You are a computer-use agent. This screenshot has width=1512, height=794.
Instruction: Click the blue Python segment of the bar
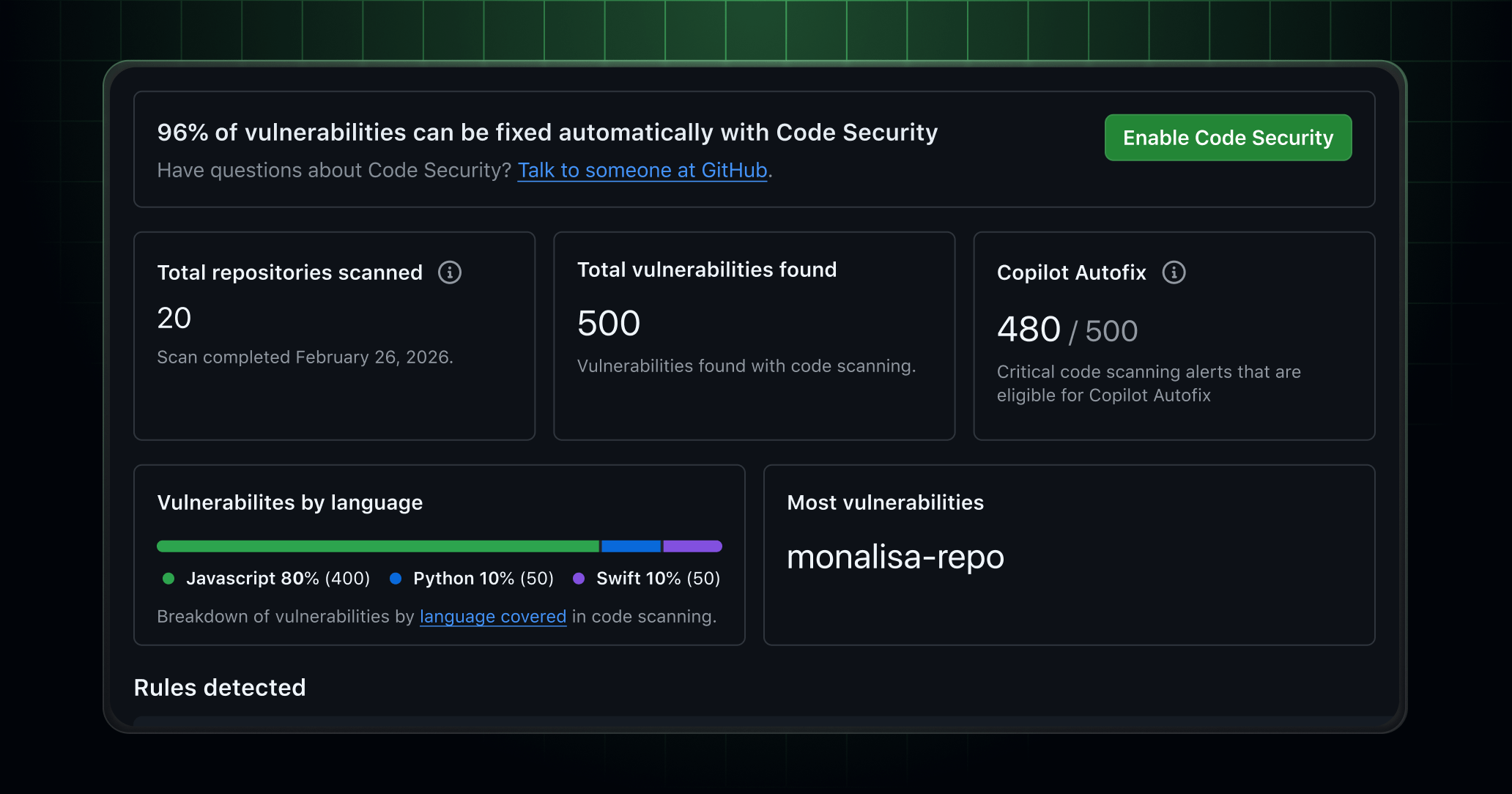[x=630, y=546]
